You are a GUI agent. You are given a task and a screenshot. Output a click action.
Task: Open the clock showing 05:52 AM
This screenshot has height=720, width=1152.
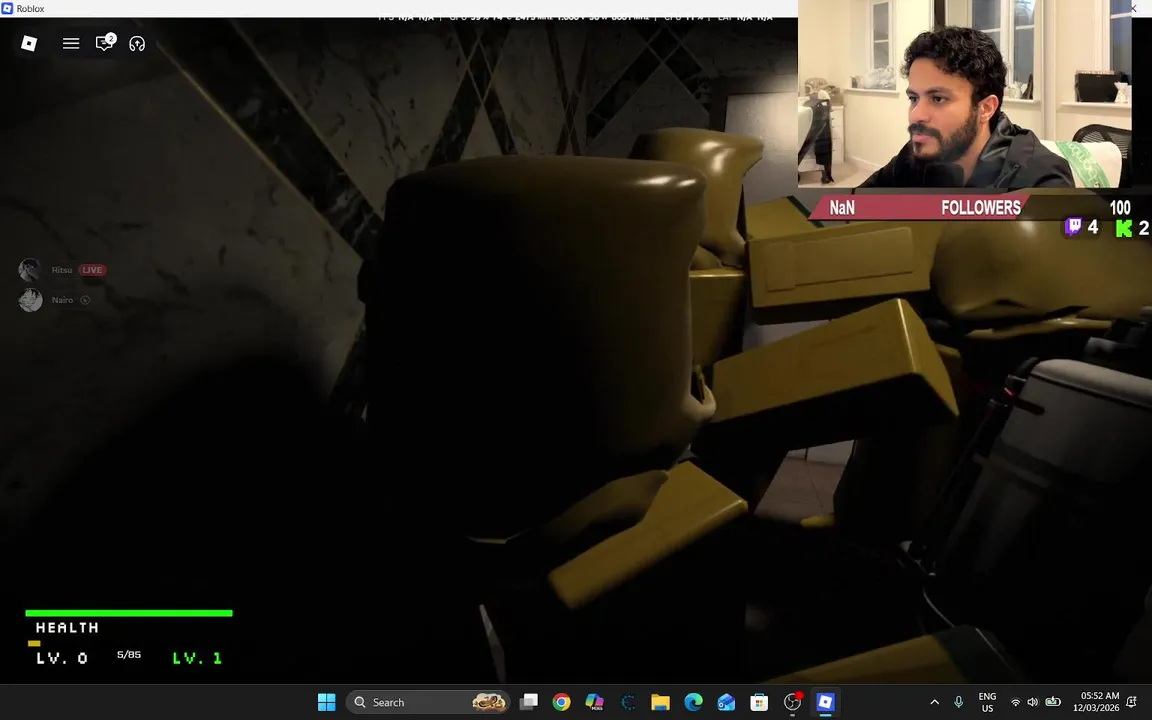(x=1095, y=702)
